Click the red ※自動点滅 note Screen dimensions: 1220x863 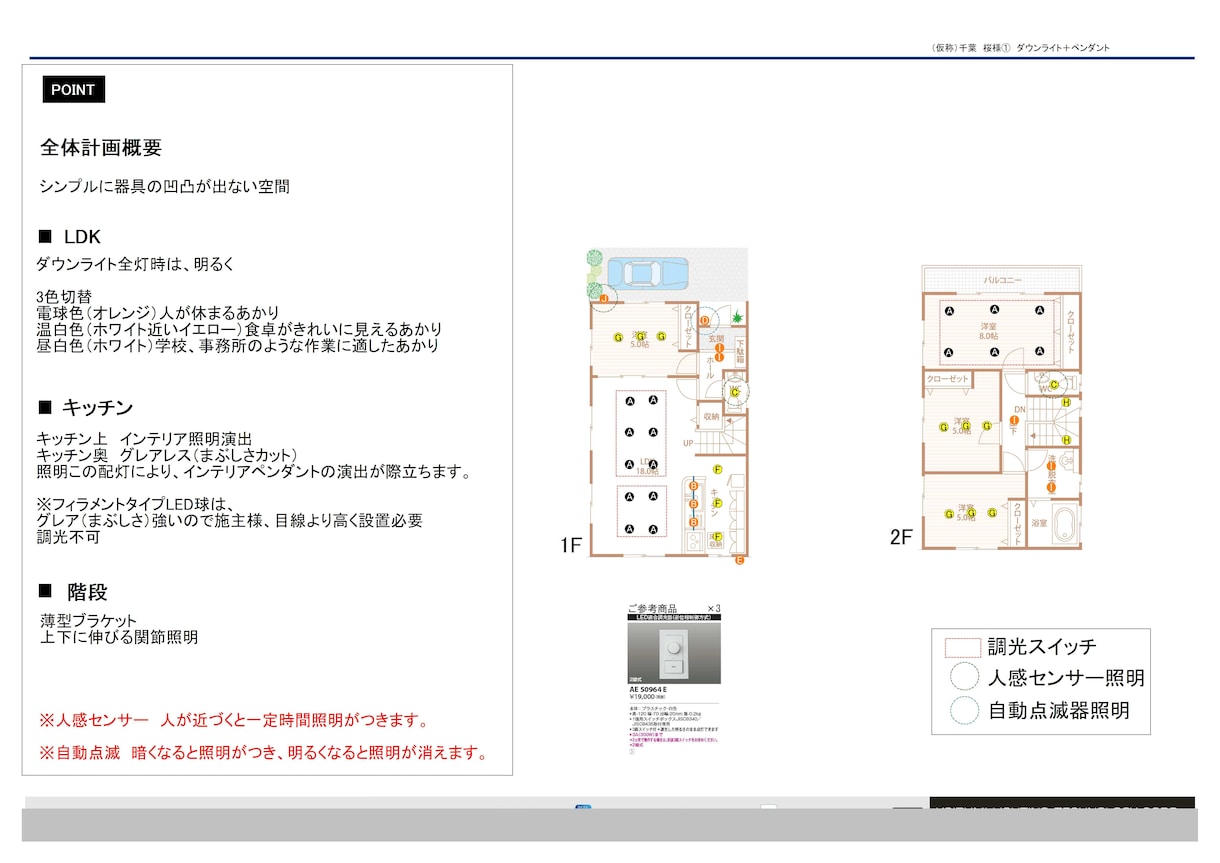(263, 753)
